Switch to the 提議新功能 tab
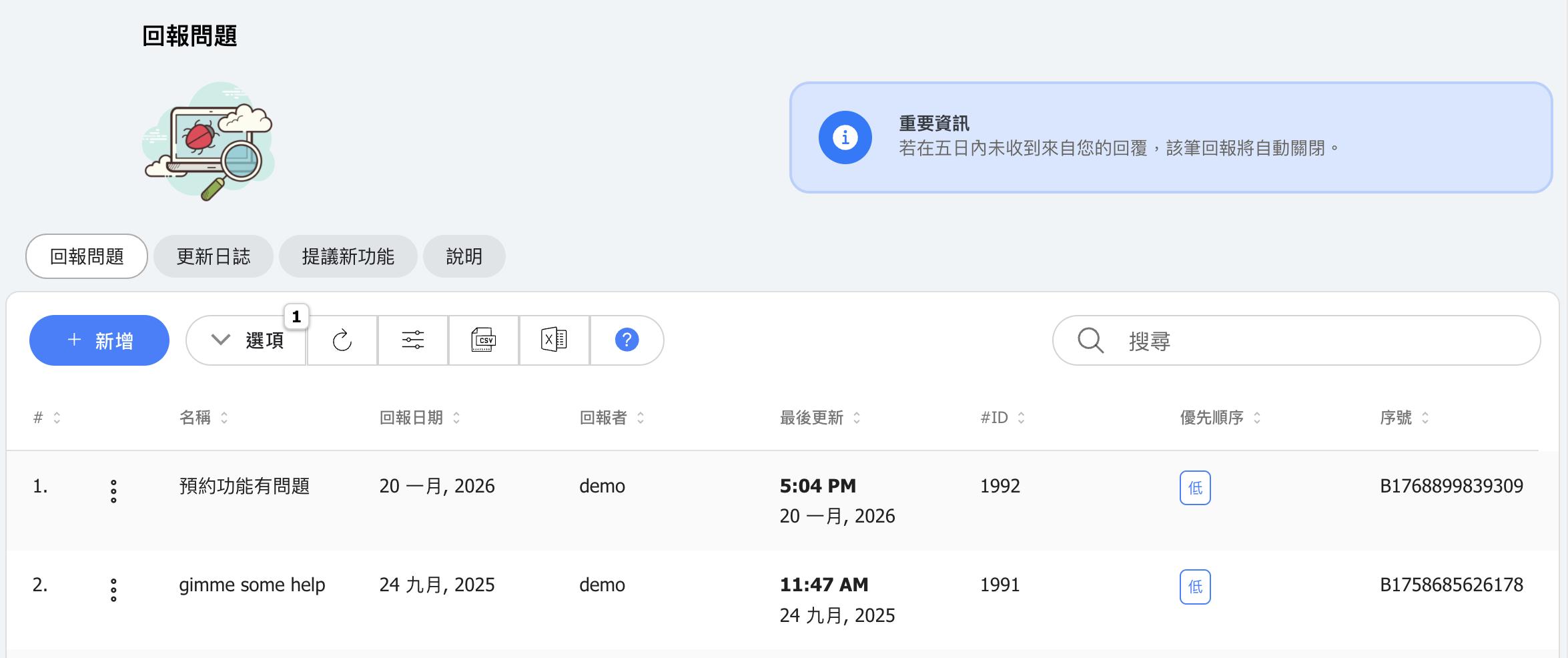The width and height of the screenshot is (1568, 658). tap(348, 256)
